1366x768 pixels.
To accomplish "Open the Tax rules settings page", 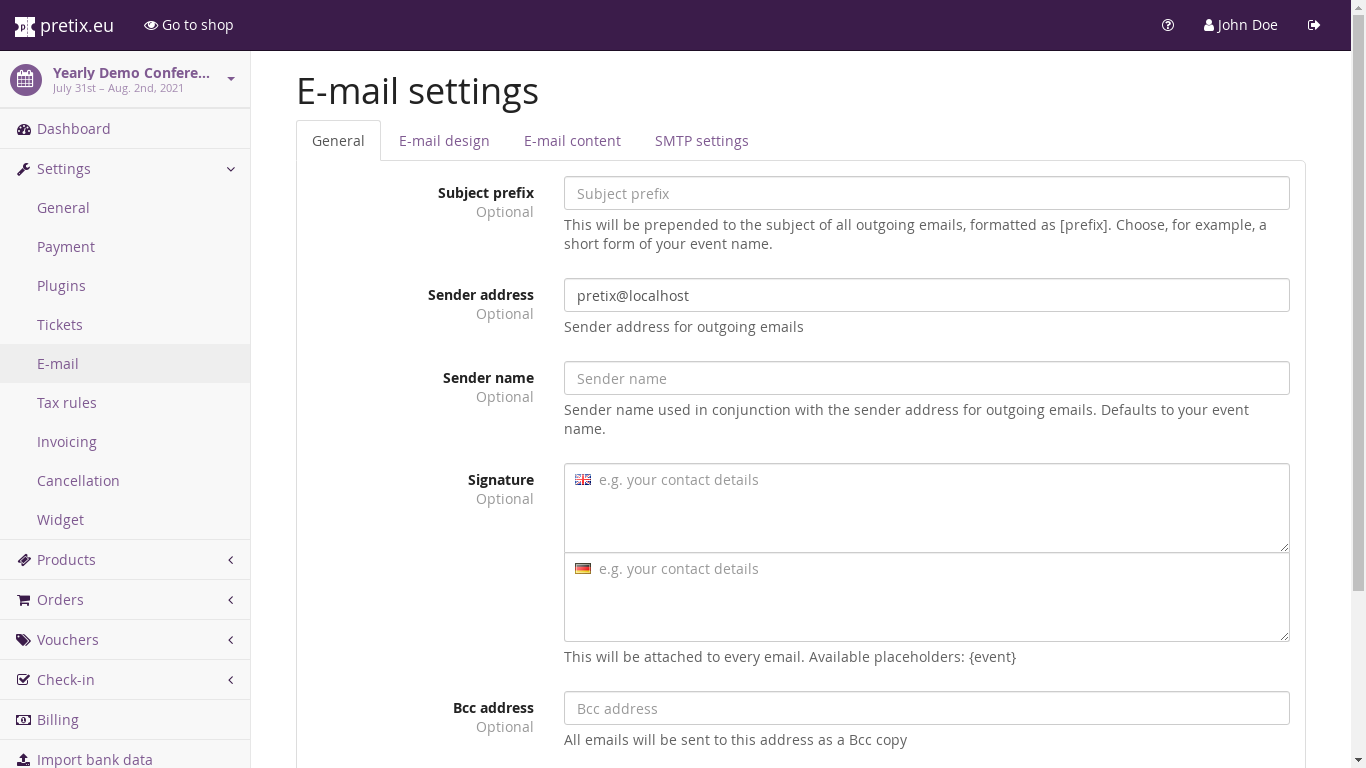I will tap(67, 403).
